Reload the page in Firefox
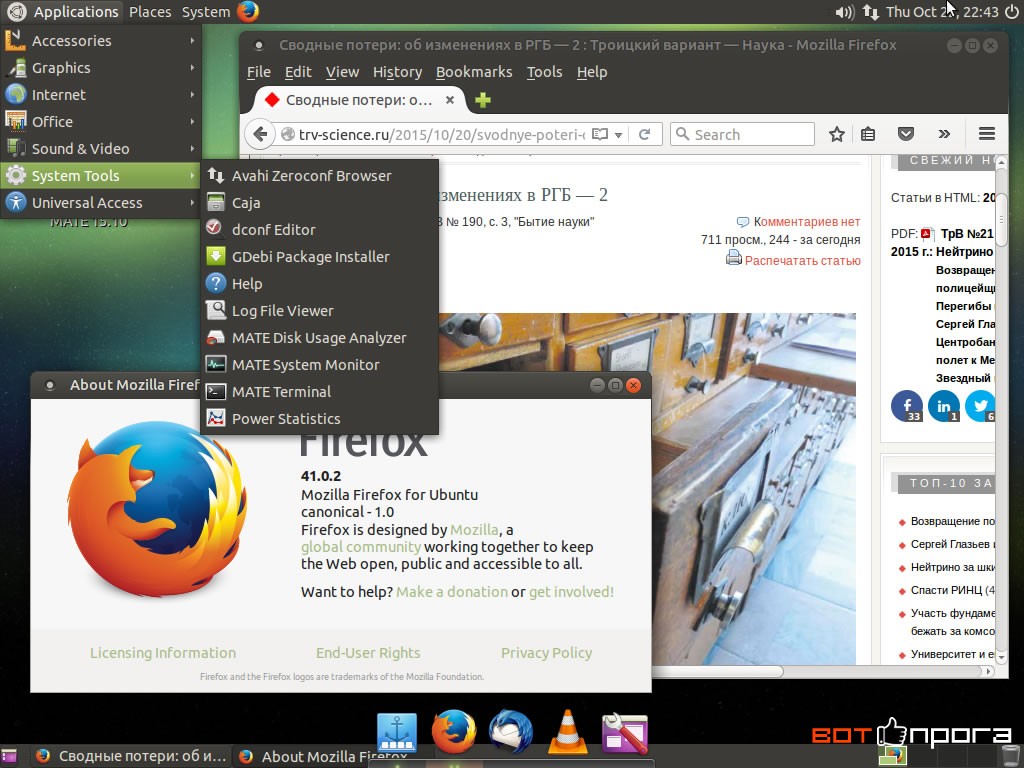This screenshot has width=1024, height=768. click(x=645, y=134)
